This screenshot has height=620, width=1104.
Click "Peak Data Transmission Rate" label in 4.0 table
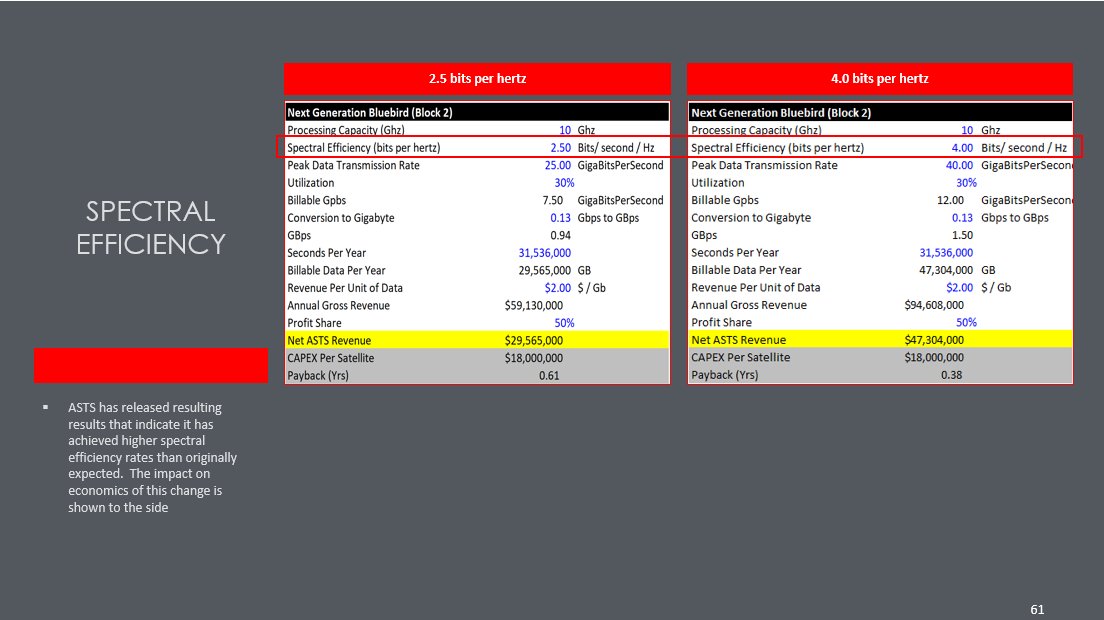point(764,165)
